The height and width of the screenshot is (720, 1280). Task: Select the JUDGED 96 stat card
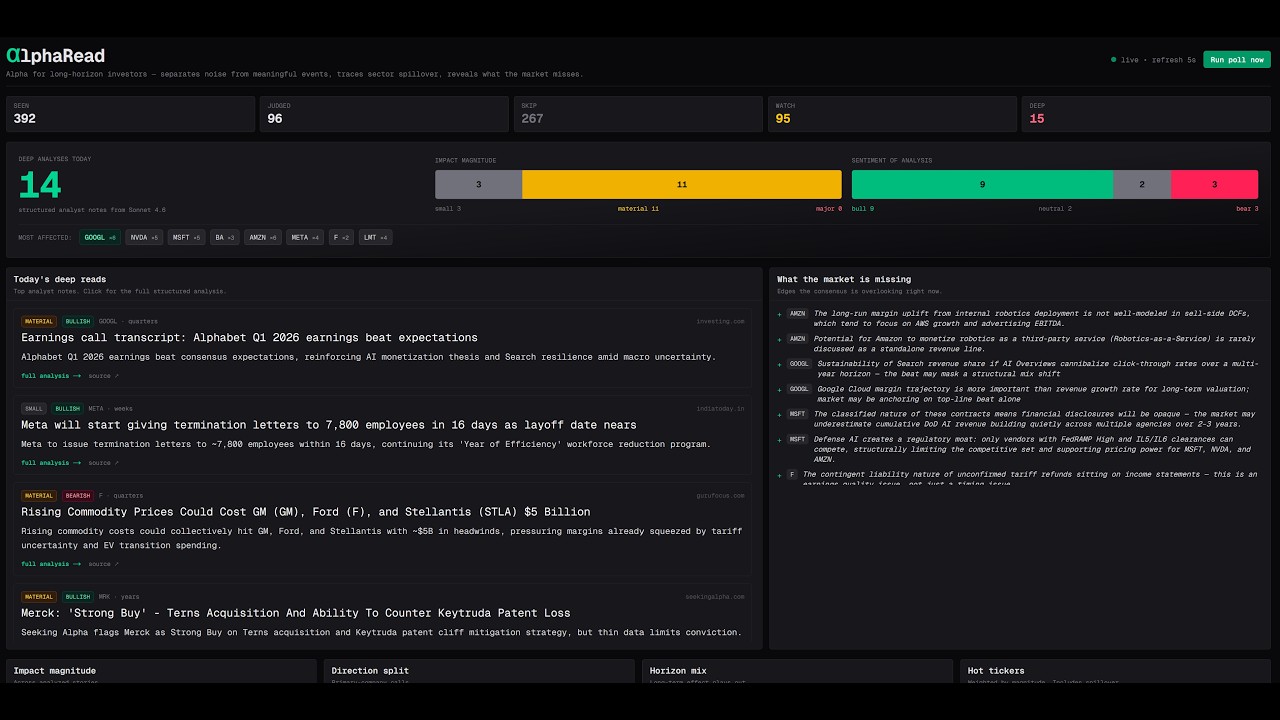384,114
